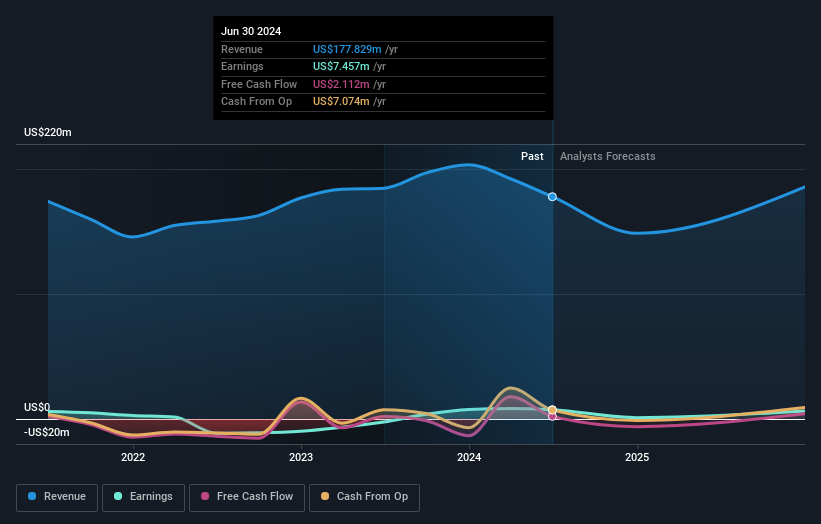Screen dimensions: 821x524
Task: Click the Jun 30 2024 tooltip date
Action: tap(251, 31)
